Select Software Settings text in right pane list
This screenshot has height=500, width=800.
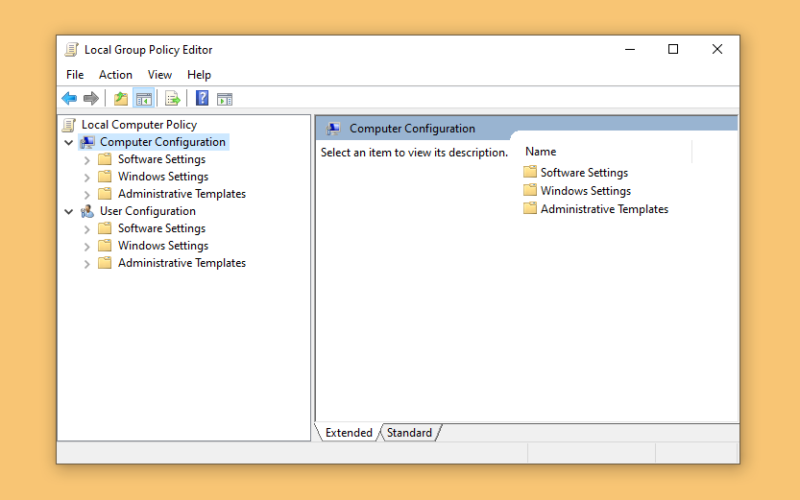(584, 172)
